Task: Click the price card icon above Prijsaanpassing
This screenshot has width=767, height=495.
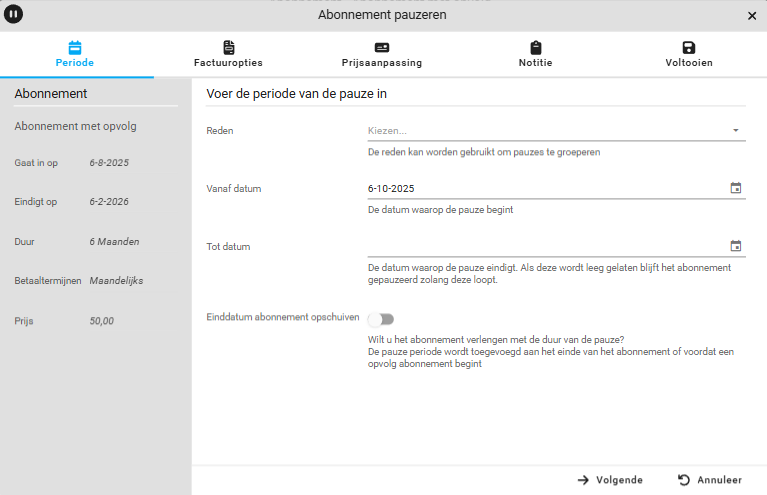Action: click(382, 47)
